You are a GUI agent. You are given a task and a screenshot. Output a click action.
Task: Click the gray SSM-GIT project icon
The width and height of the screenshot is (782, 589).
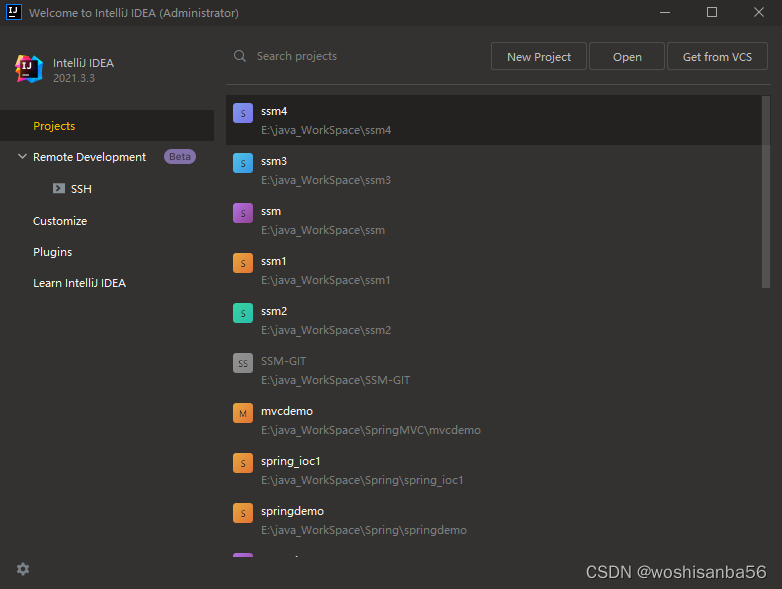(243, 363)
